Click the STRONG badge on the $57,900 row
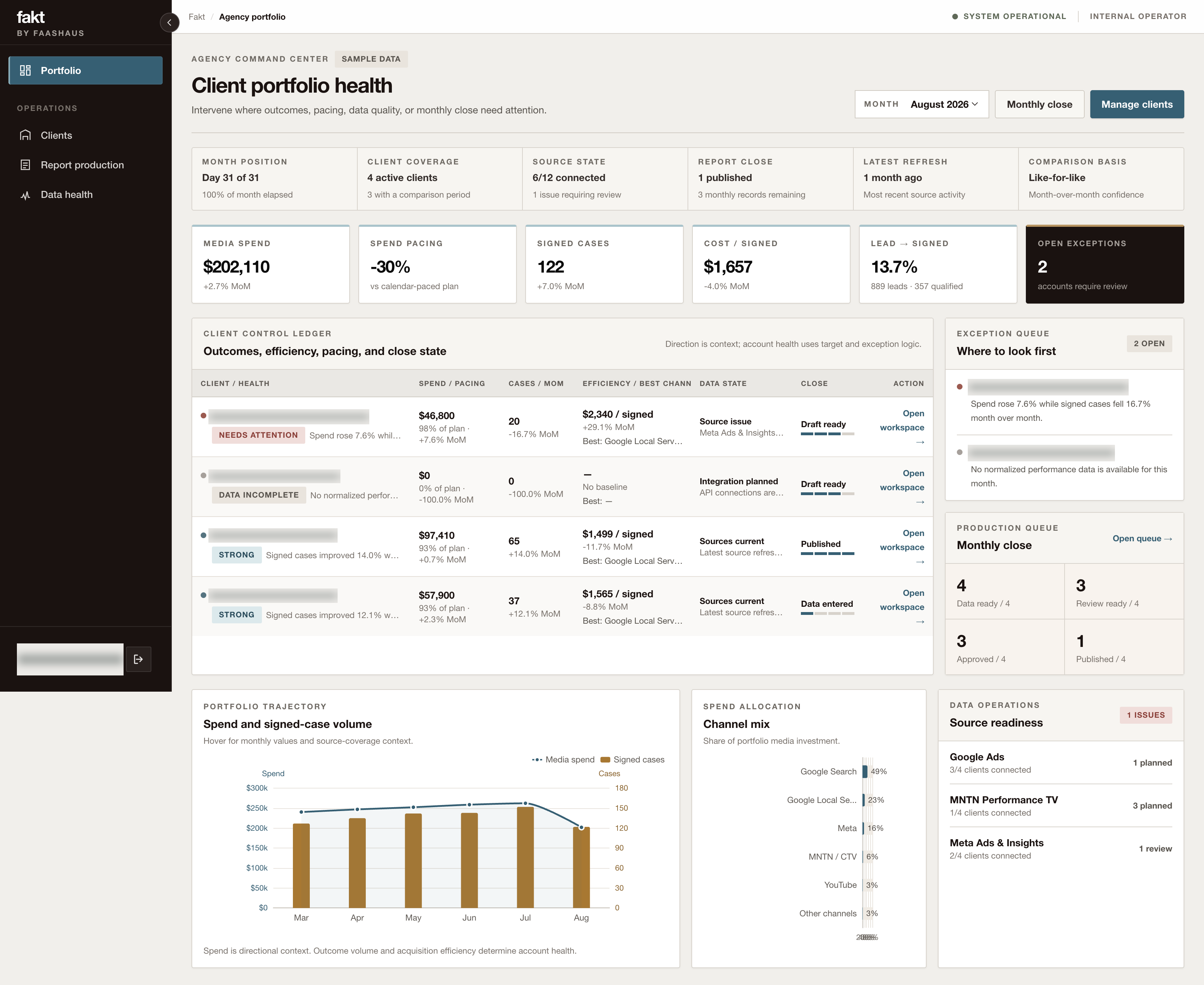 pyautogui.click(x=237, y=615)
